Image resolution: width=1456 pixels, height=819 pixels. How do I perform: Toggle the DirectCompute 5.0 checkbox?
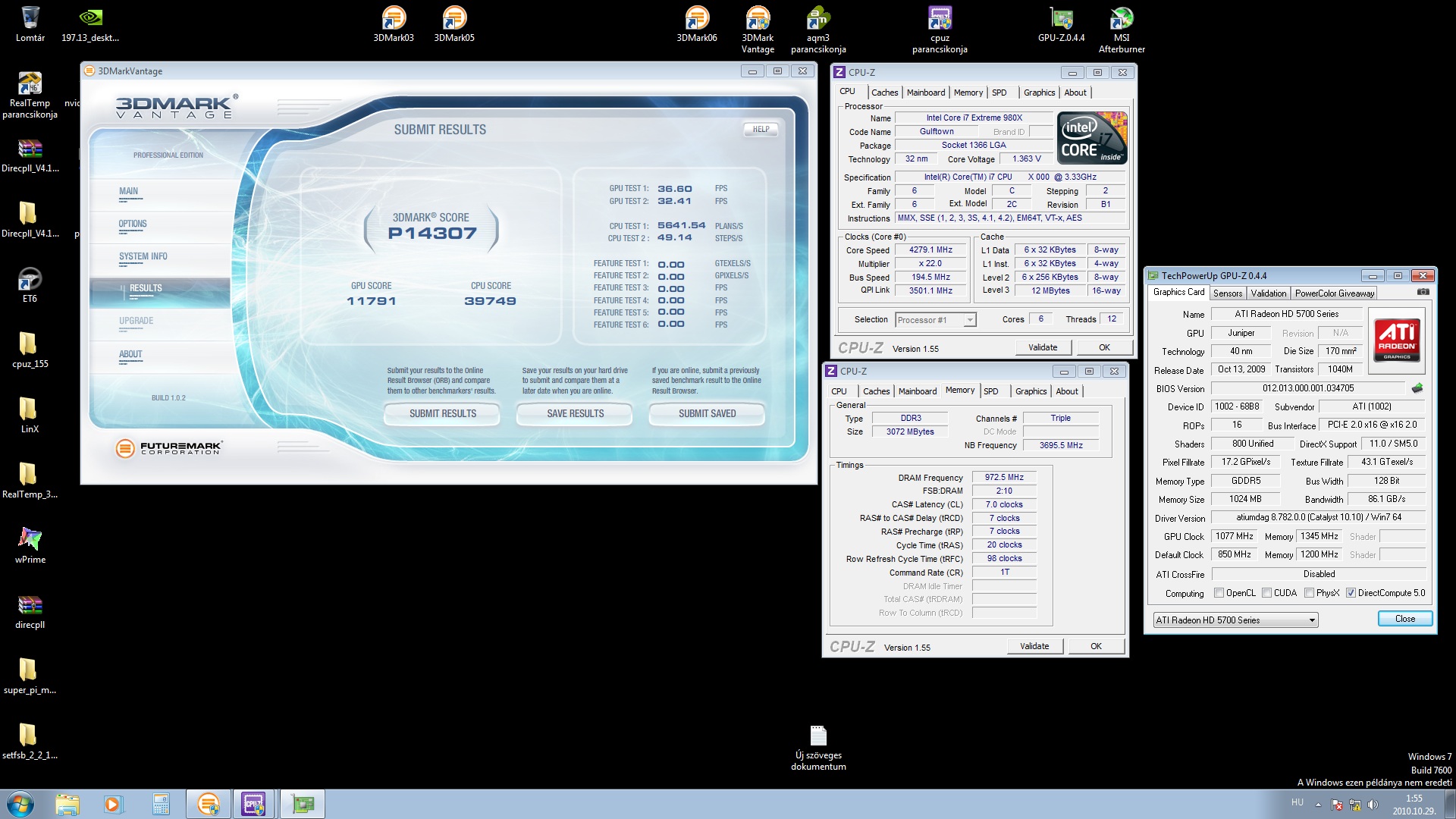click(x=1351, y=593)
